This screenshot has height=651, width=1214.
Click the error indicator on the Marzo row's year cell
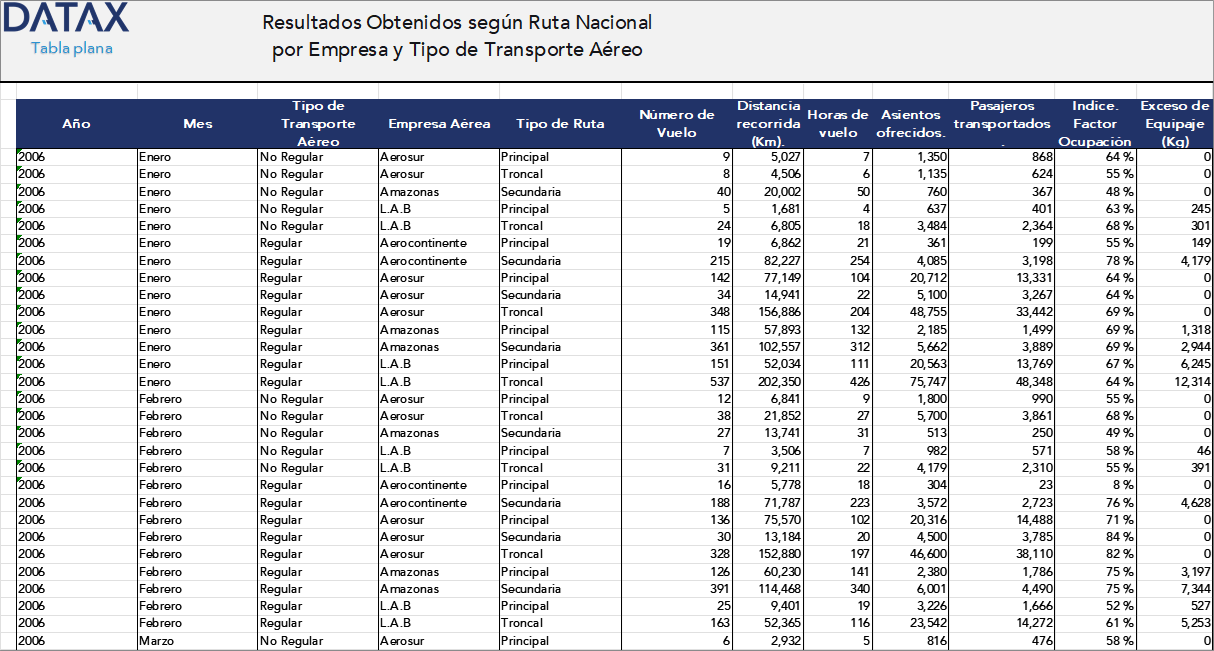18,636
